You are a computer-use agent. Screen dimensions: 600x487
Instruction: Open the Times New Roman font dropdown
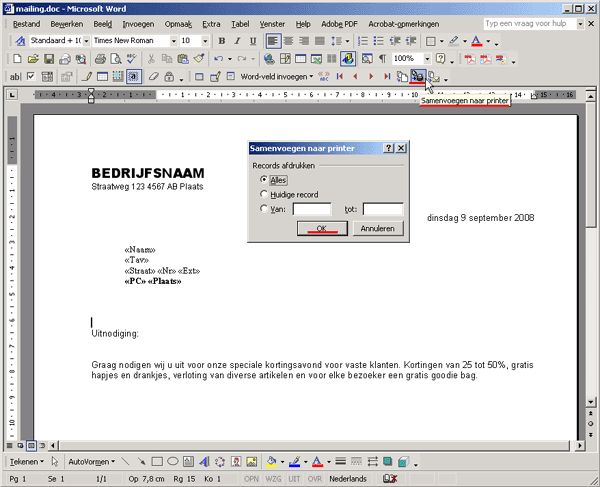click(x=176, y=41)
